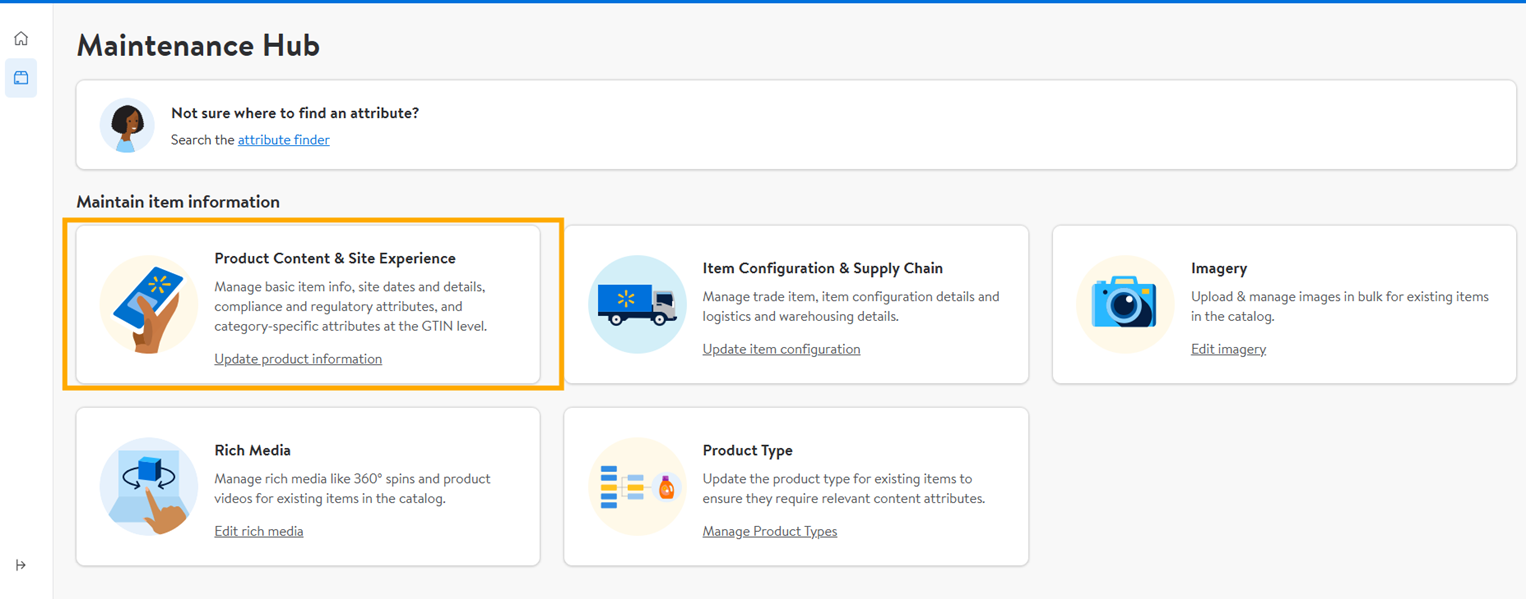1526x599 pixels.
Task: Select Item Configuration & Supply Chain card title
Action: [x=823, y=268]
